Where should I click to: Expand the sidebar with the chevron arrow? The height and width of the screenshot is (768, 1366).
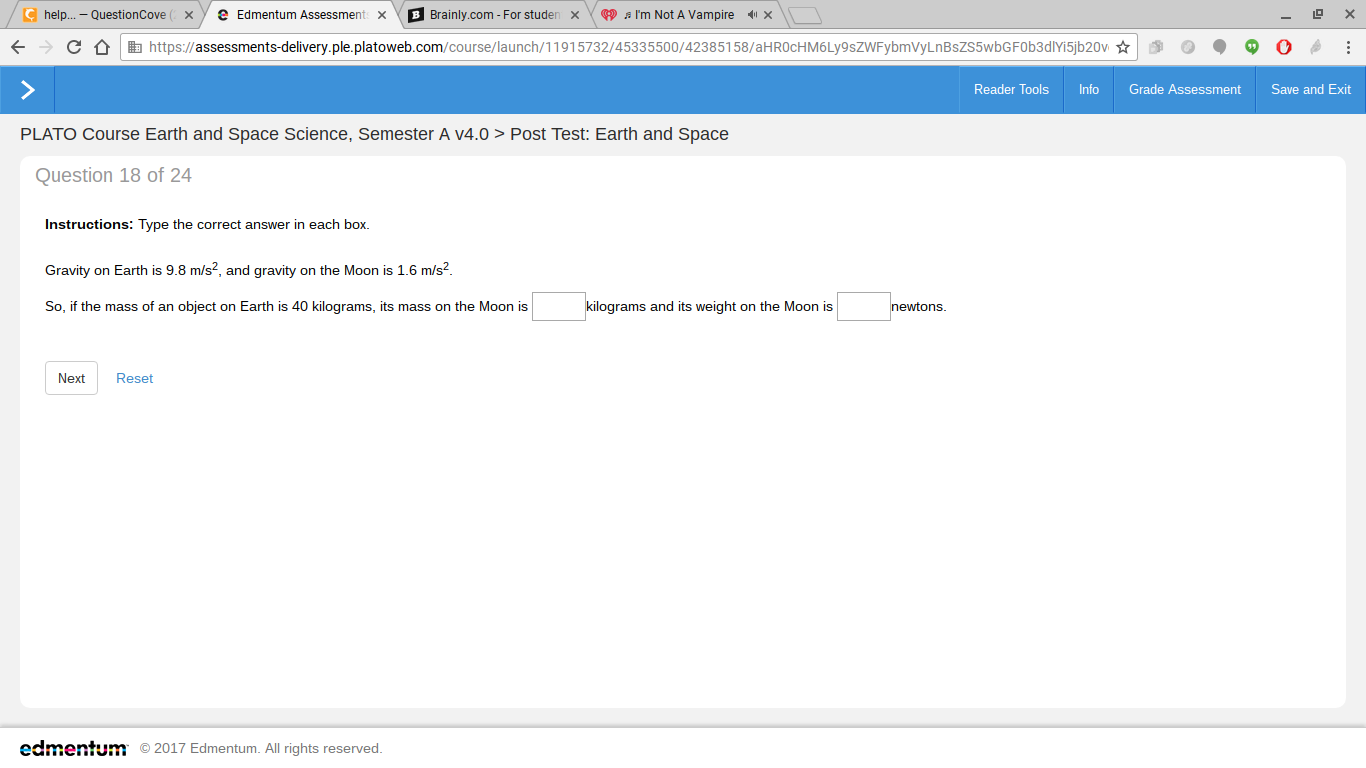28,90
